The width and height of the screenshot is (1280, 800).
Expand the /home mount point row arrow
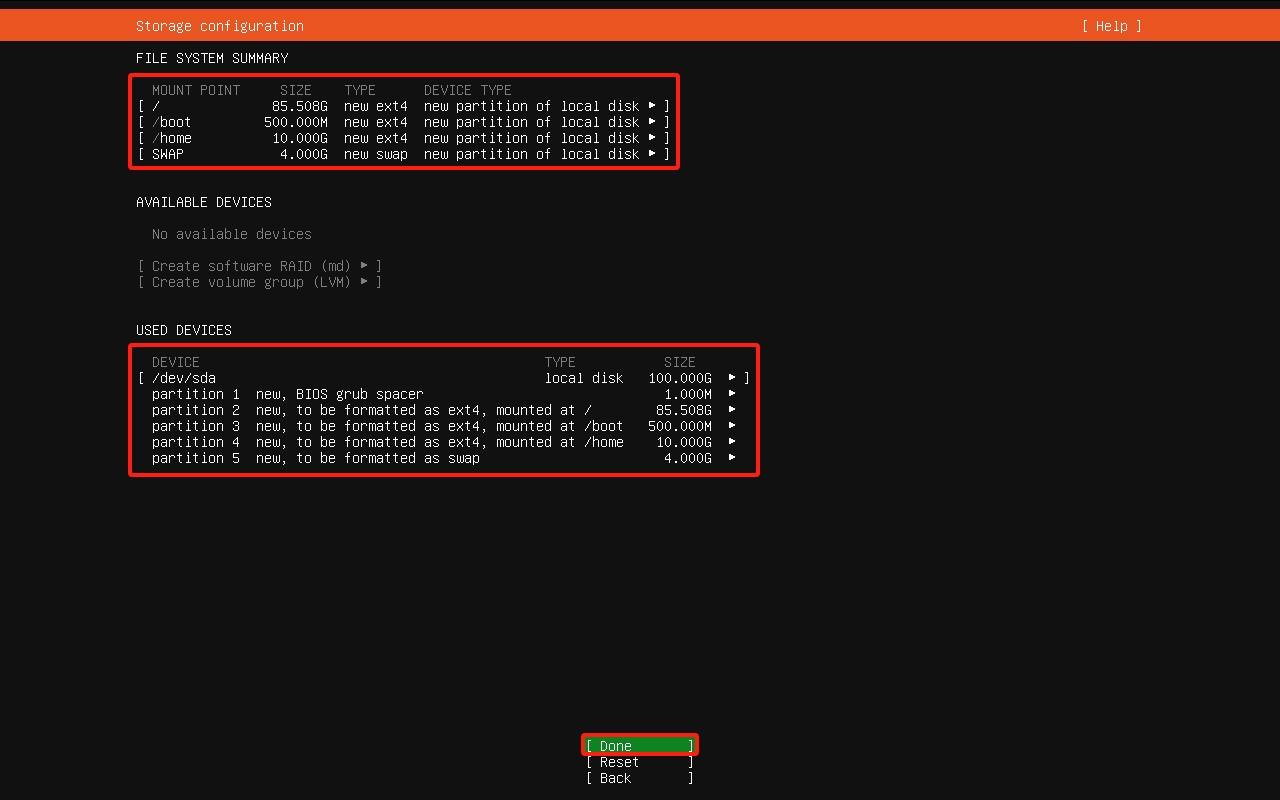[652, 137]
